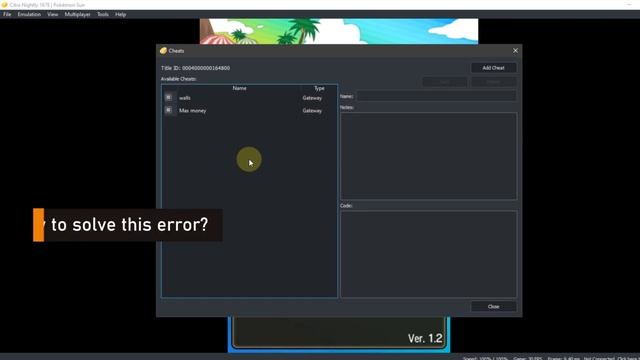This screenshot has width=640, height=360.
Task: Enable the Max money cheat checkbox
Action: (169, 110)
